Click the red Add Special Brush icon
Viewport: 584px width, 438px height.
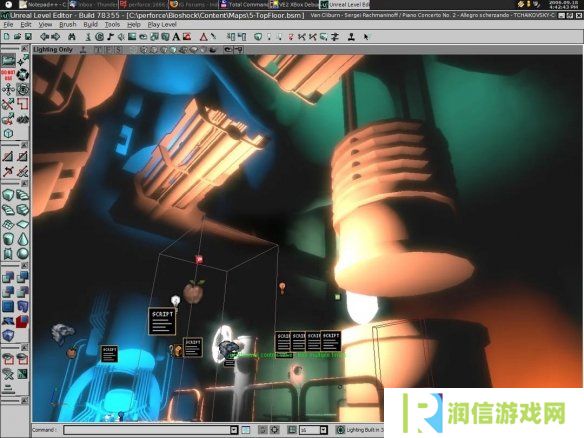tap(22, 321)
